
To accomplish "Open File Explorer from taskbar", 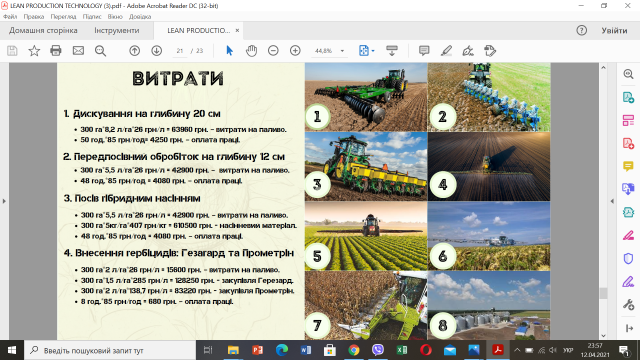I will click(233, 350).
